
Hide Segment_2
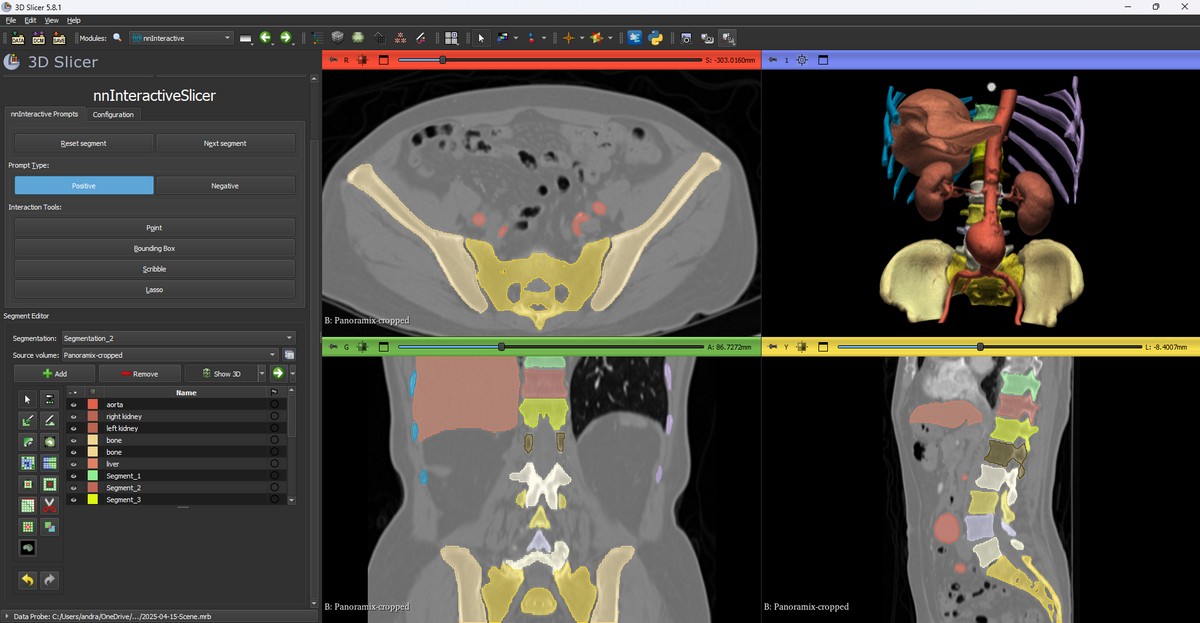tap(73, 488)
